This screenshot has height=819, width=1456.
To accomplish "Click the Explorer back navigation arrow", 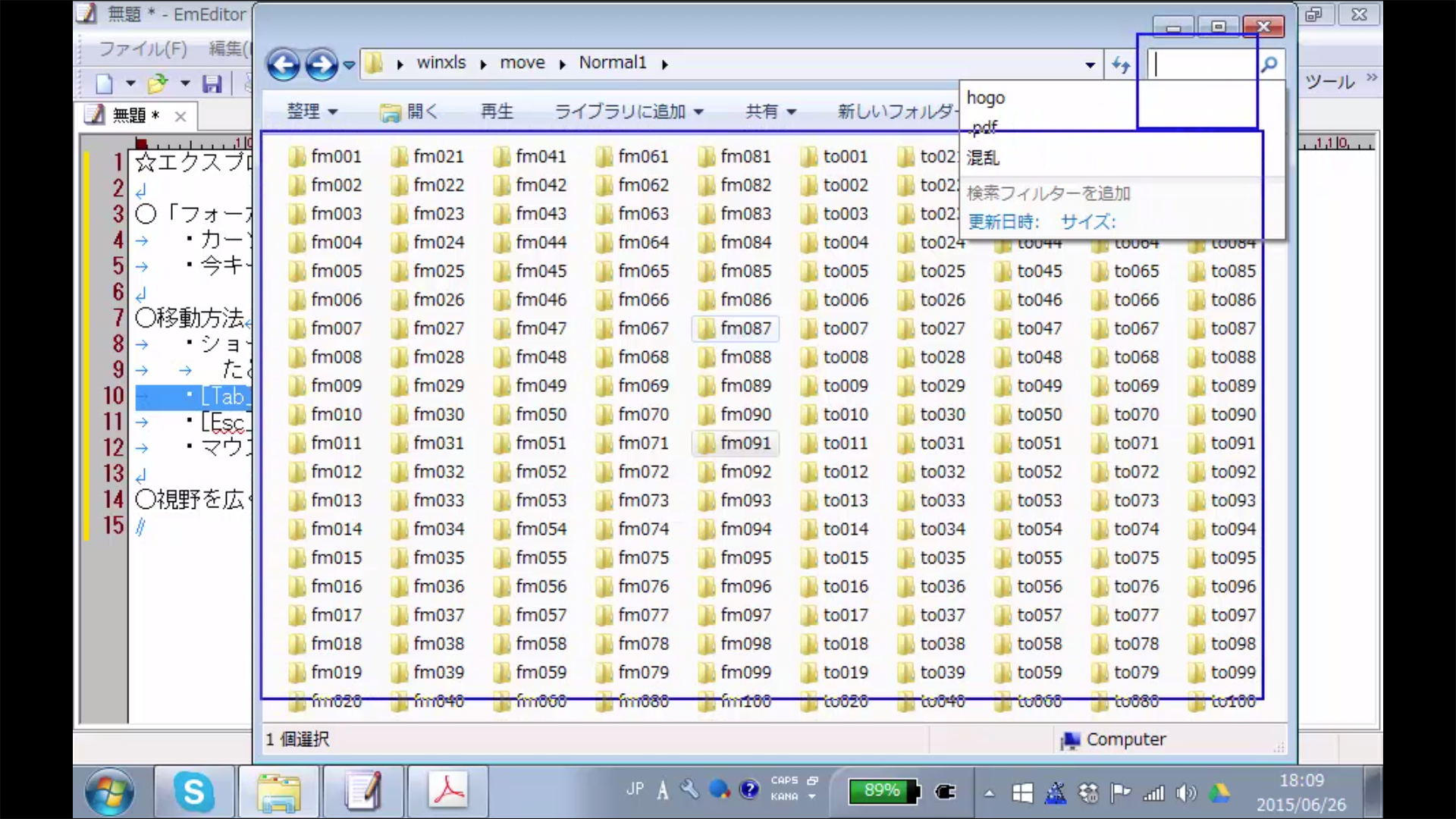I will (284, 65).
